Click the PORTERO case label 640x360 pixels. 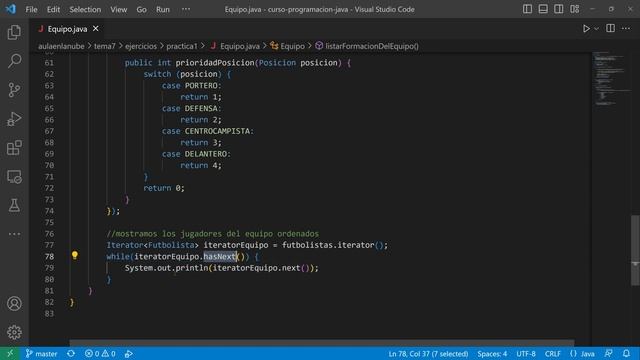coord(201,85)
